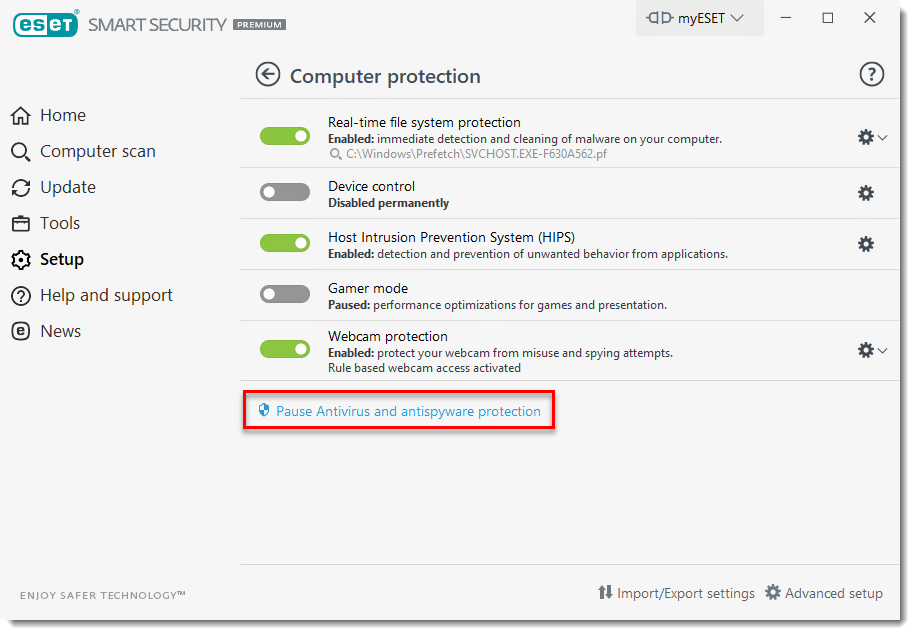Open help via the question mark icon
915x635 pixels.
click(x=871, y=74)
